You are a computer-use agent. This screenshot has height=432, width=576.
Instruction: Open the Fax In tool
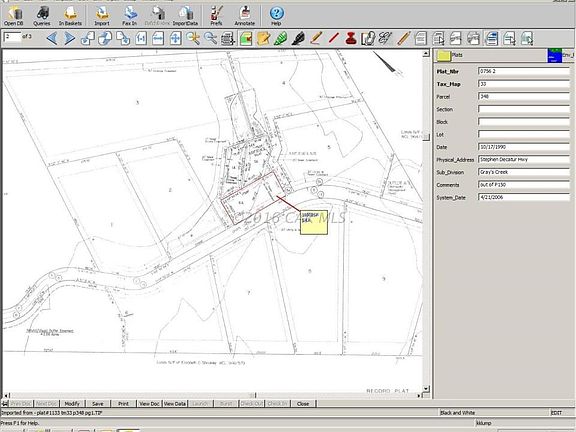[x=130, y=15]
